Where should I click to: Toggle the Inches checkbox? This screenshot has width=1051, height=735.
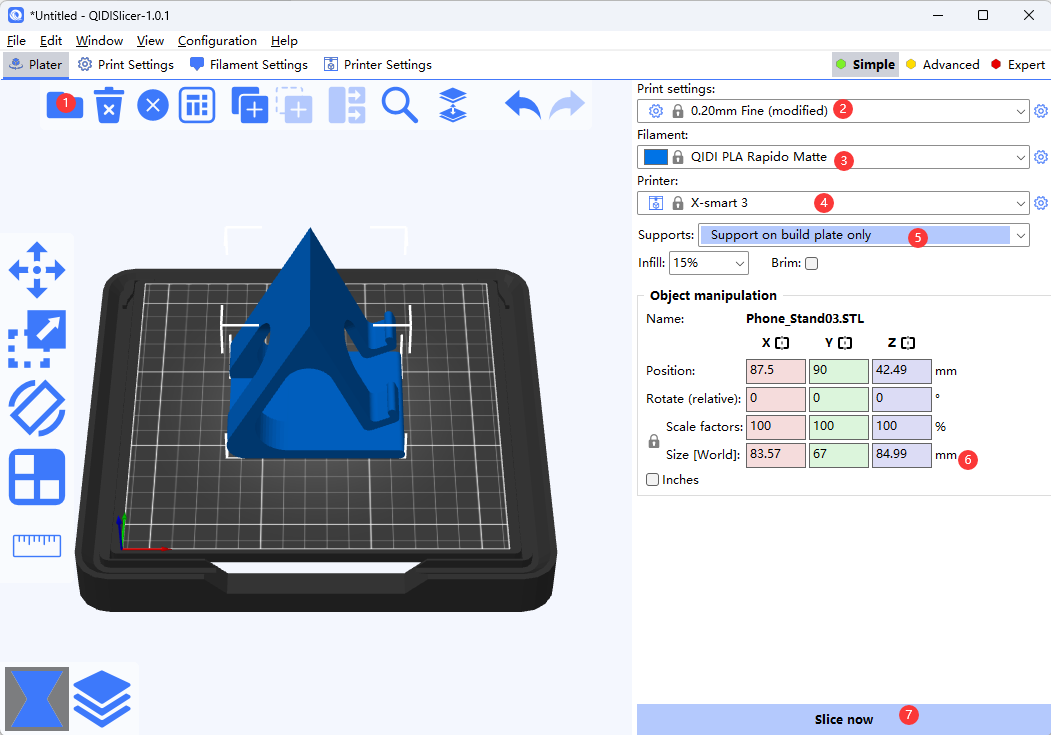coord(653,480)
